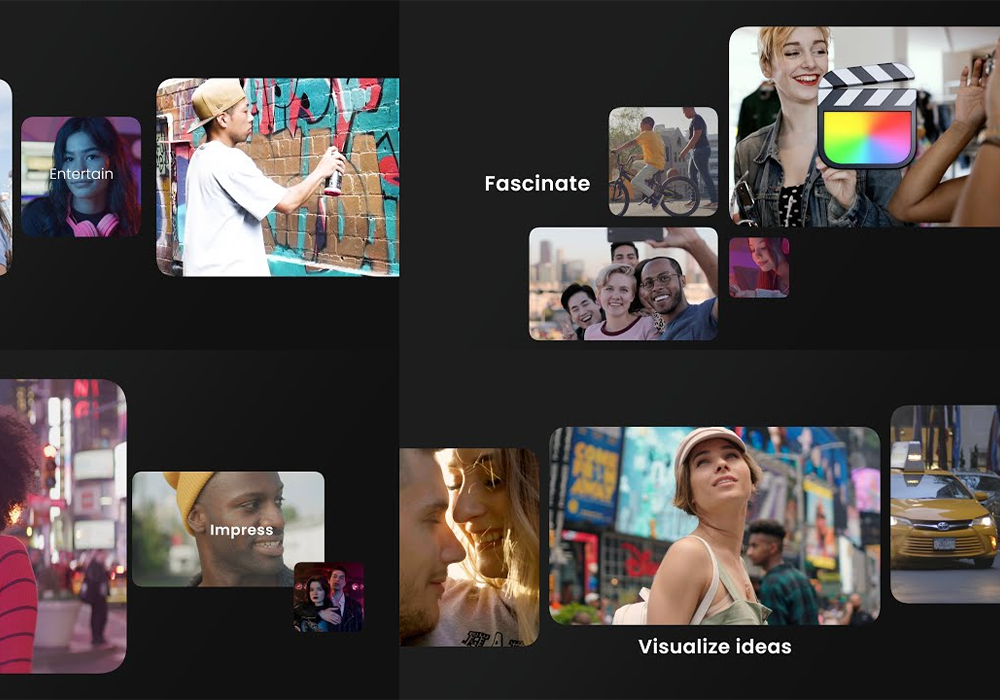The height and width of the screenshot is (700, 1000).
Task: Open the close-up kissing couple thumbnail
Action: (x=468, y=546)
